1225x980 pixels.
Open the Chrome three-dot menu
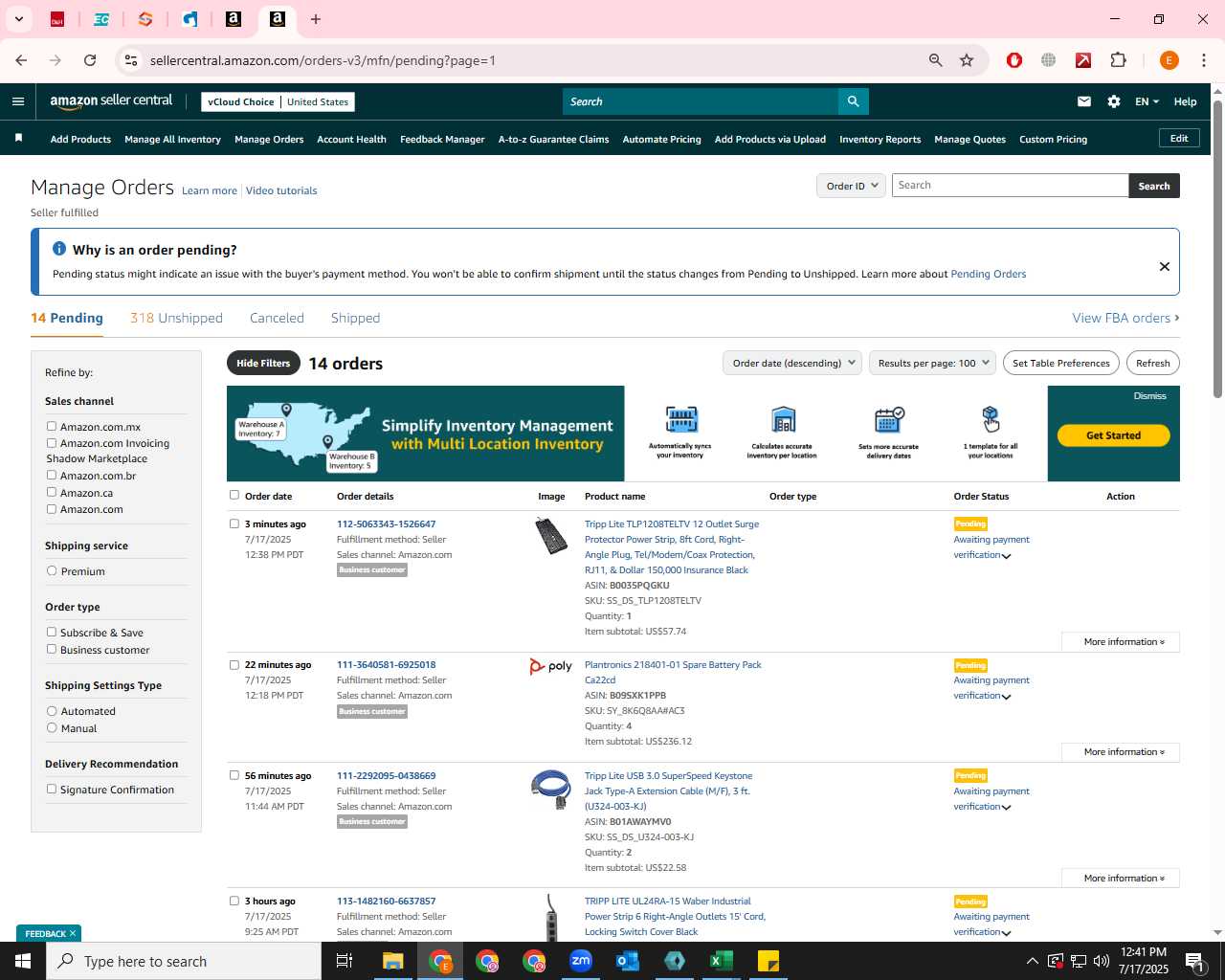pos(1204,60)
